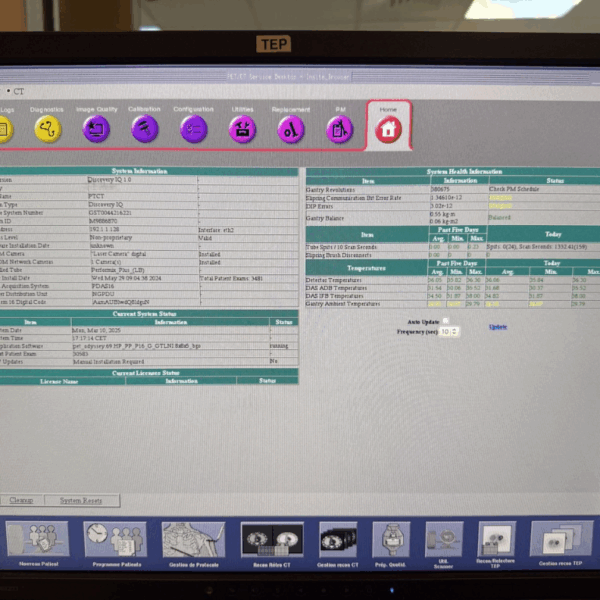Click the Gantry Revolutions row label
This screenshot has height=600, width=600.
tap(330, 190)
